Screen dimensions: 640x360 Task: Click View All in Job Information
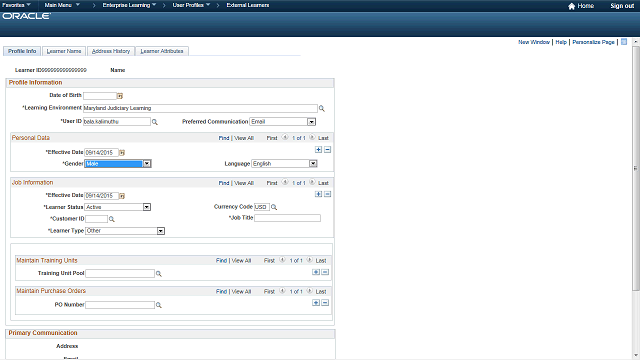click(244, 183)
